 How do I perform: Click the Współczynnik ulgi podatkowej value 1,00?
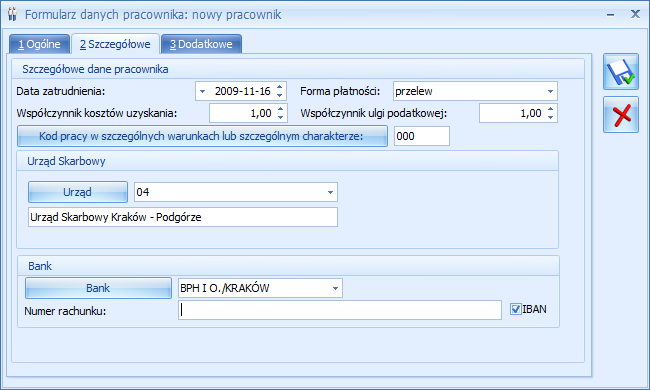pyautogui.click(x=531, y=113)
